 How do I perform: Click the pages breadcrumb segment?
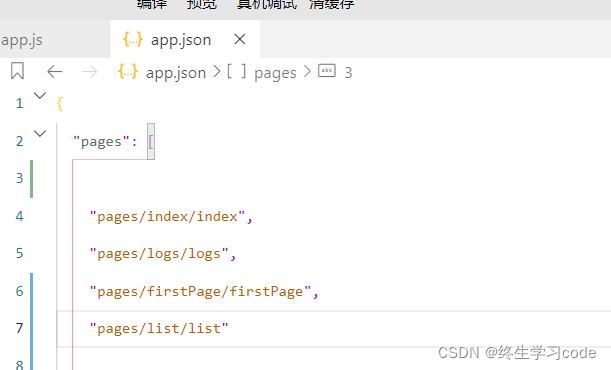pos(275,73)
